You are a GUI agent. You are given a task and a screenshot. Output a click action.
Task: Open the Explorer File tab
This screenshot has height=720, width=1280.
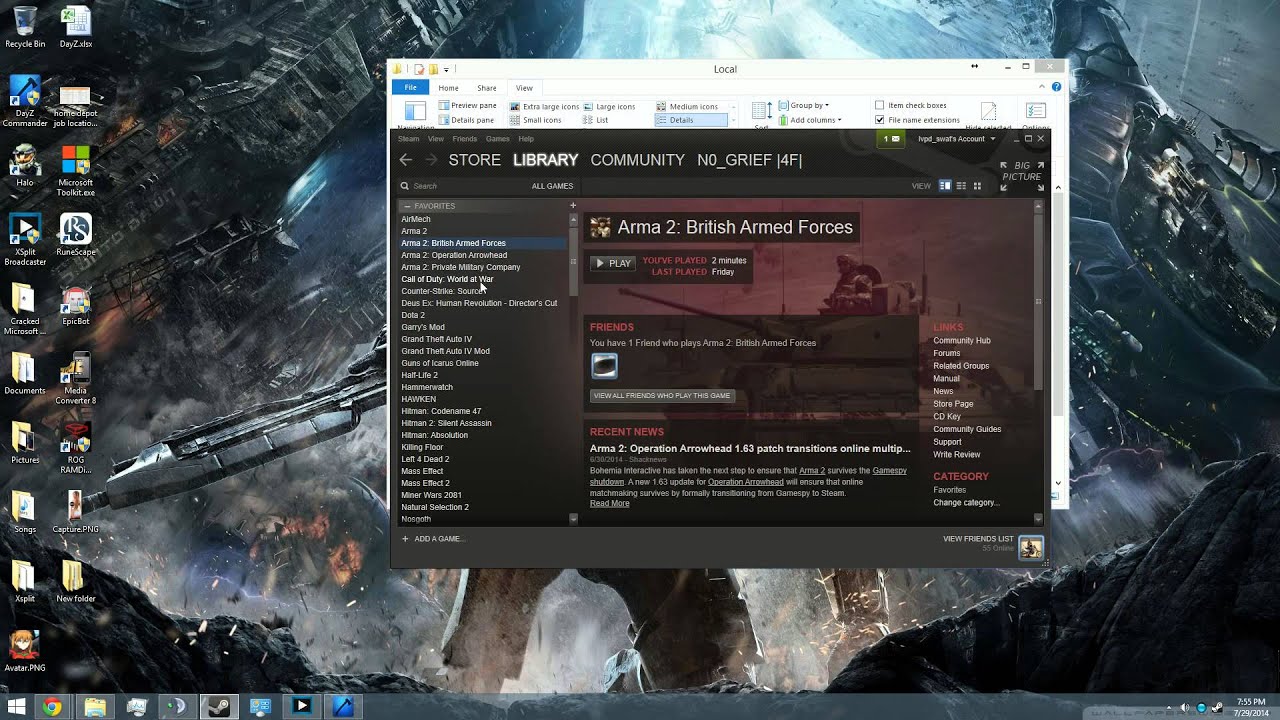pyautogui.click(x=410, y=88)
